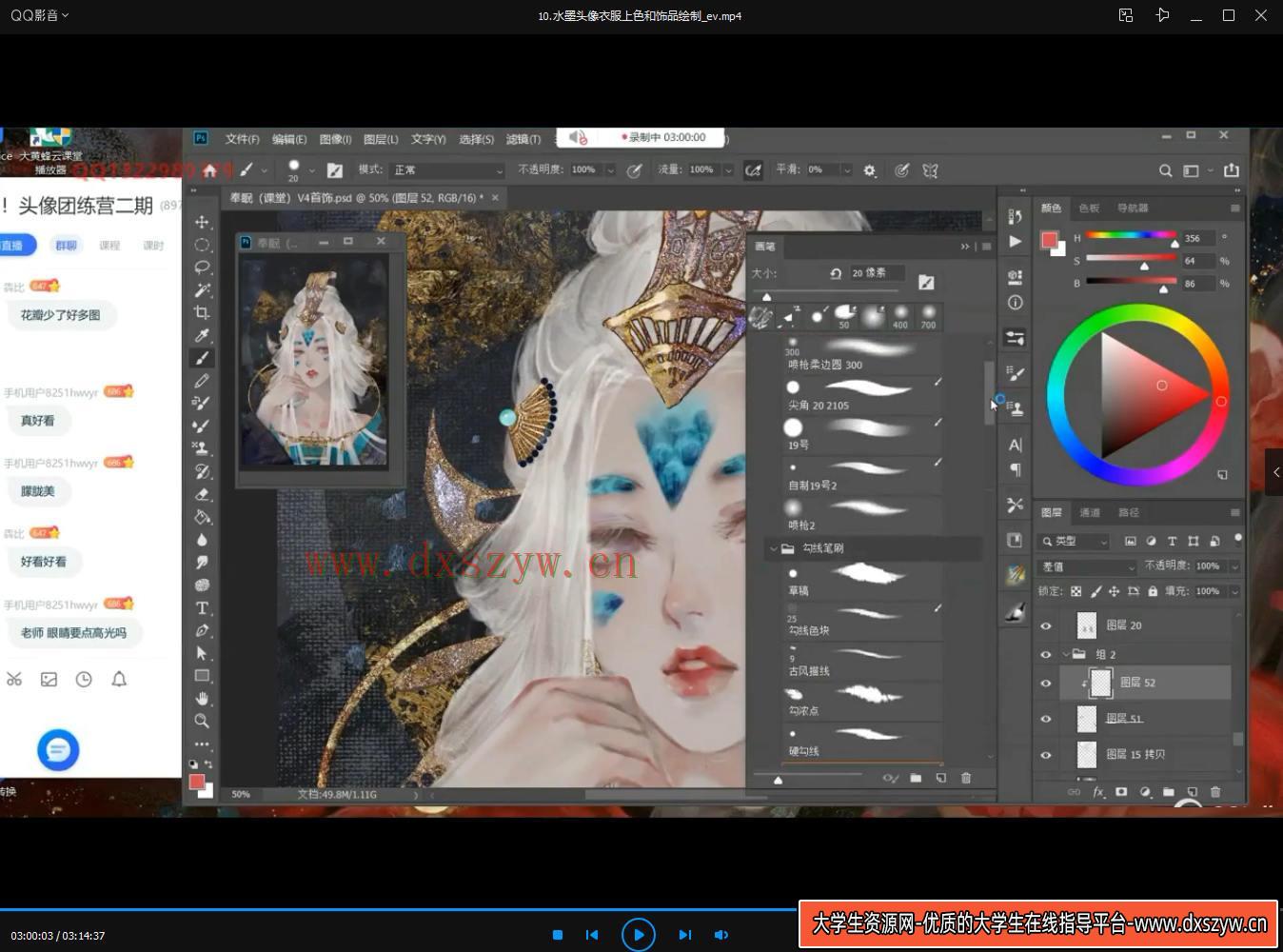The height and width of the screenshot is (952, 1283).
Task: Create new group folder in Layers panel
Action: (1169, 792)
